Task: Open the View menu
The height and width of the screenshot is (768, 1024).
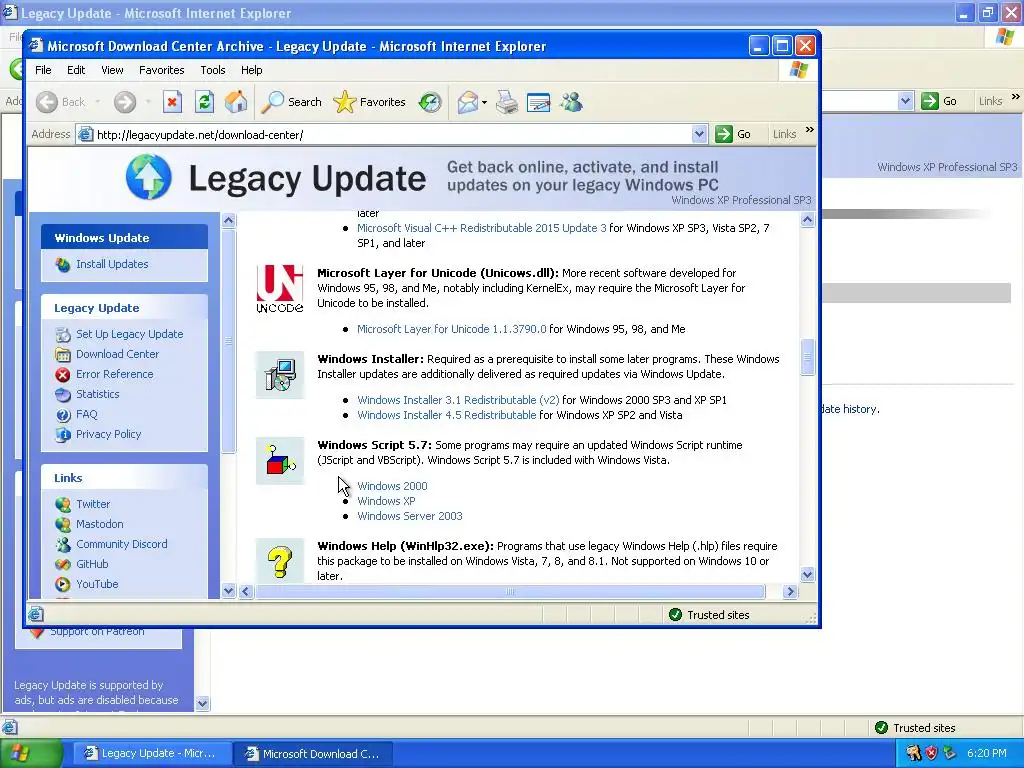Action: pyautogui.click(x=112, y=70)
